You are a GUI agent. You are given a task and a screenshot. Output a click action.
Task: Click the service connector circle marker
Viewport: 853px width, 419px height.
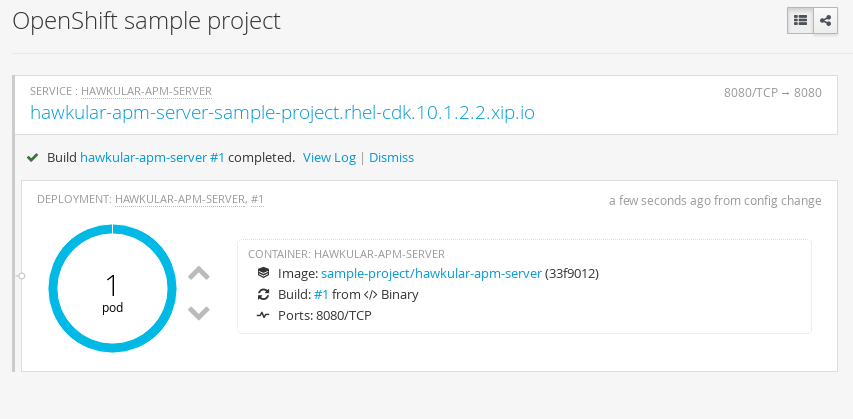[x=22, y=276]
